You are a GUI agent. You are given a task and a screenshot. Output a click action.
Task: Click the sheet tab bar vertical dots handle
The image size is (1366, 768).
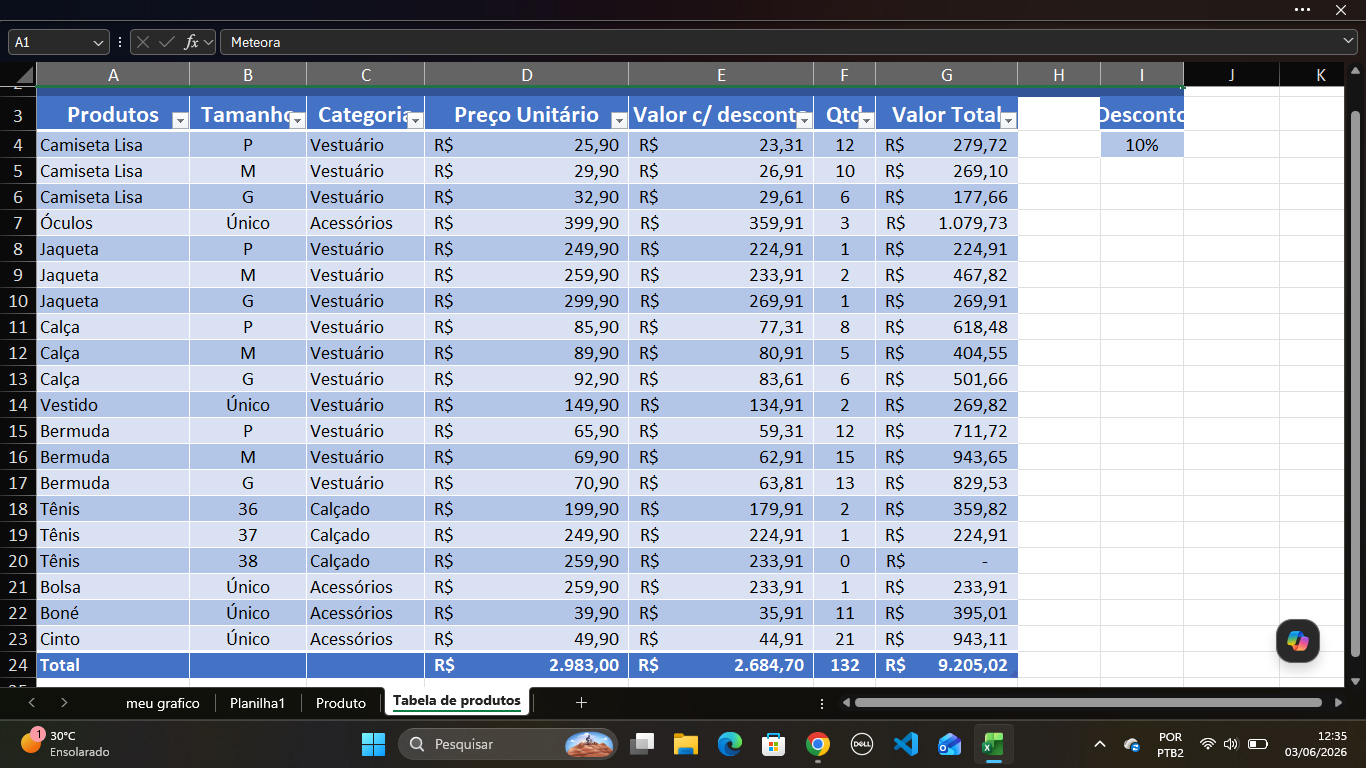(x=822, y=703)
